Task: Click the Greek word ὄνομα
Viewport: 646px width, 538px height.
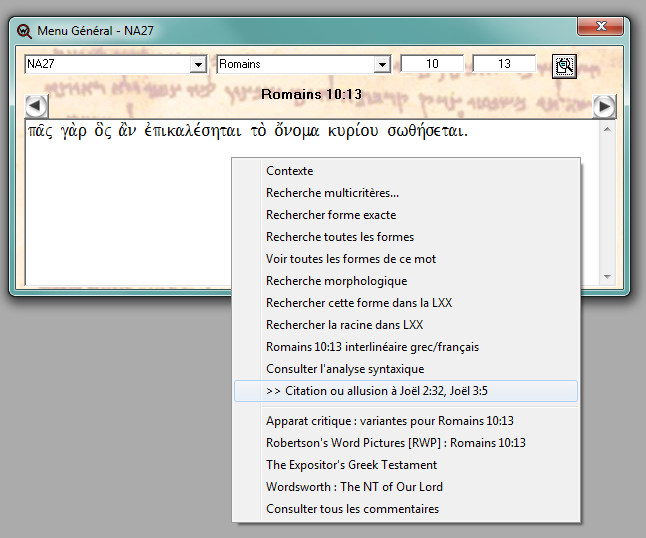Action: point(297,131)
